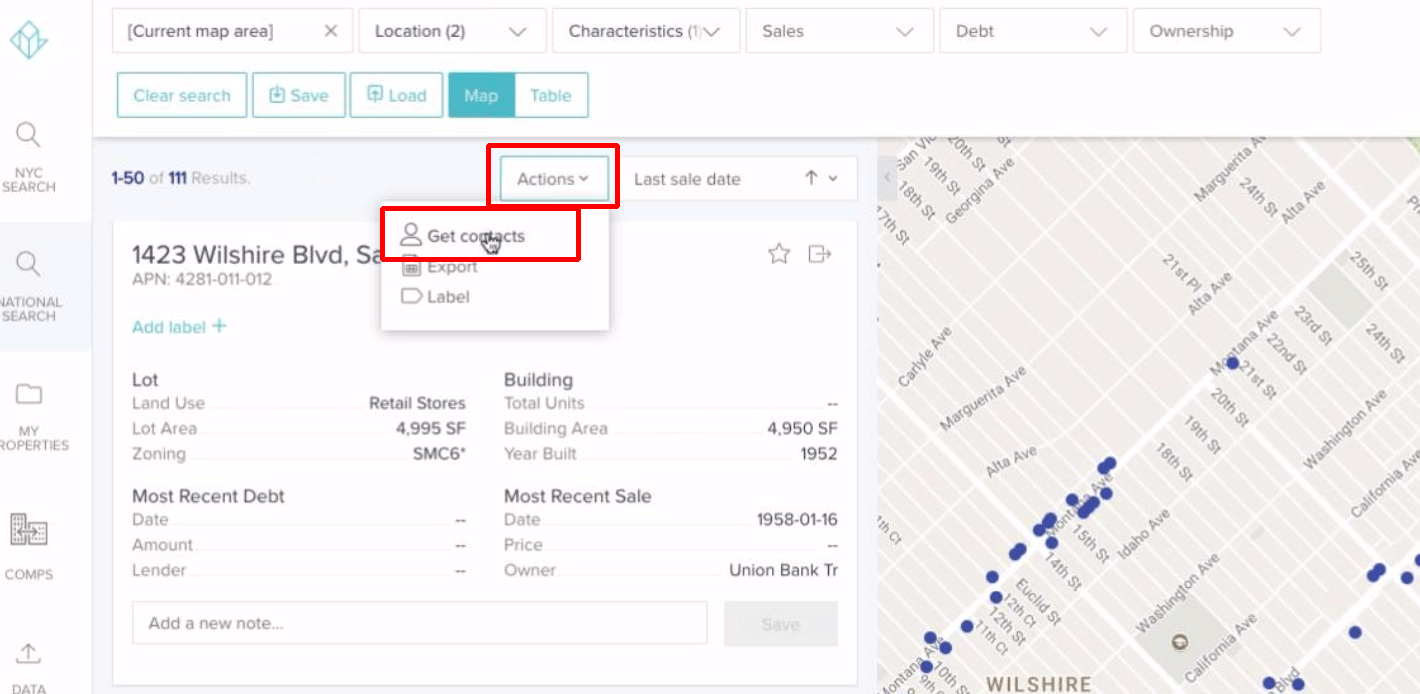The image size is (1420, 694).
Task: Load a saved search
Action: (x=397, y=95)
